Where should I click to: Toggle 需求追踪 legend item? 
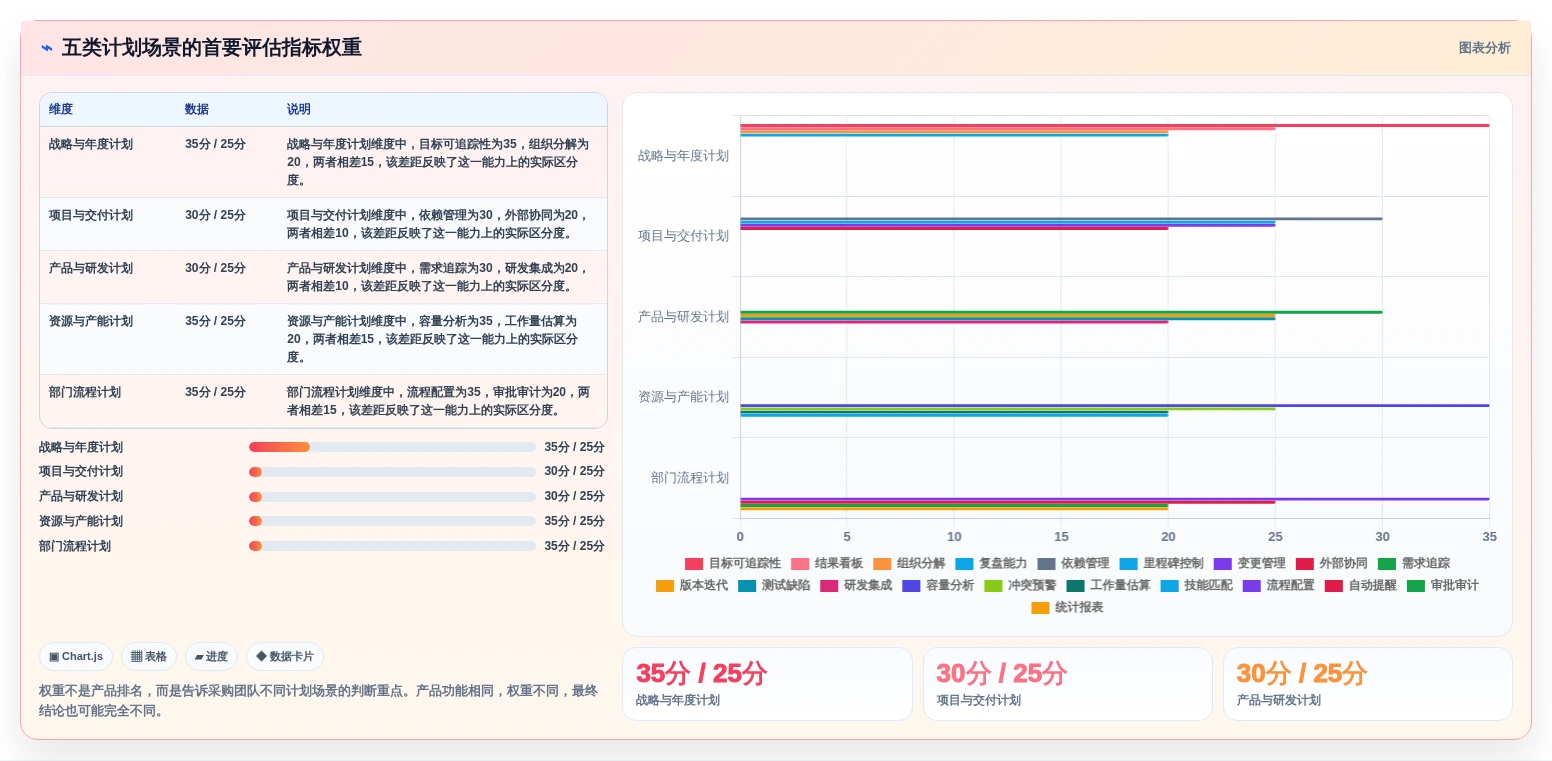(1413, 564)
